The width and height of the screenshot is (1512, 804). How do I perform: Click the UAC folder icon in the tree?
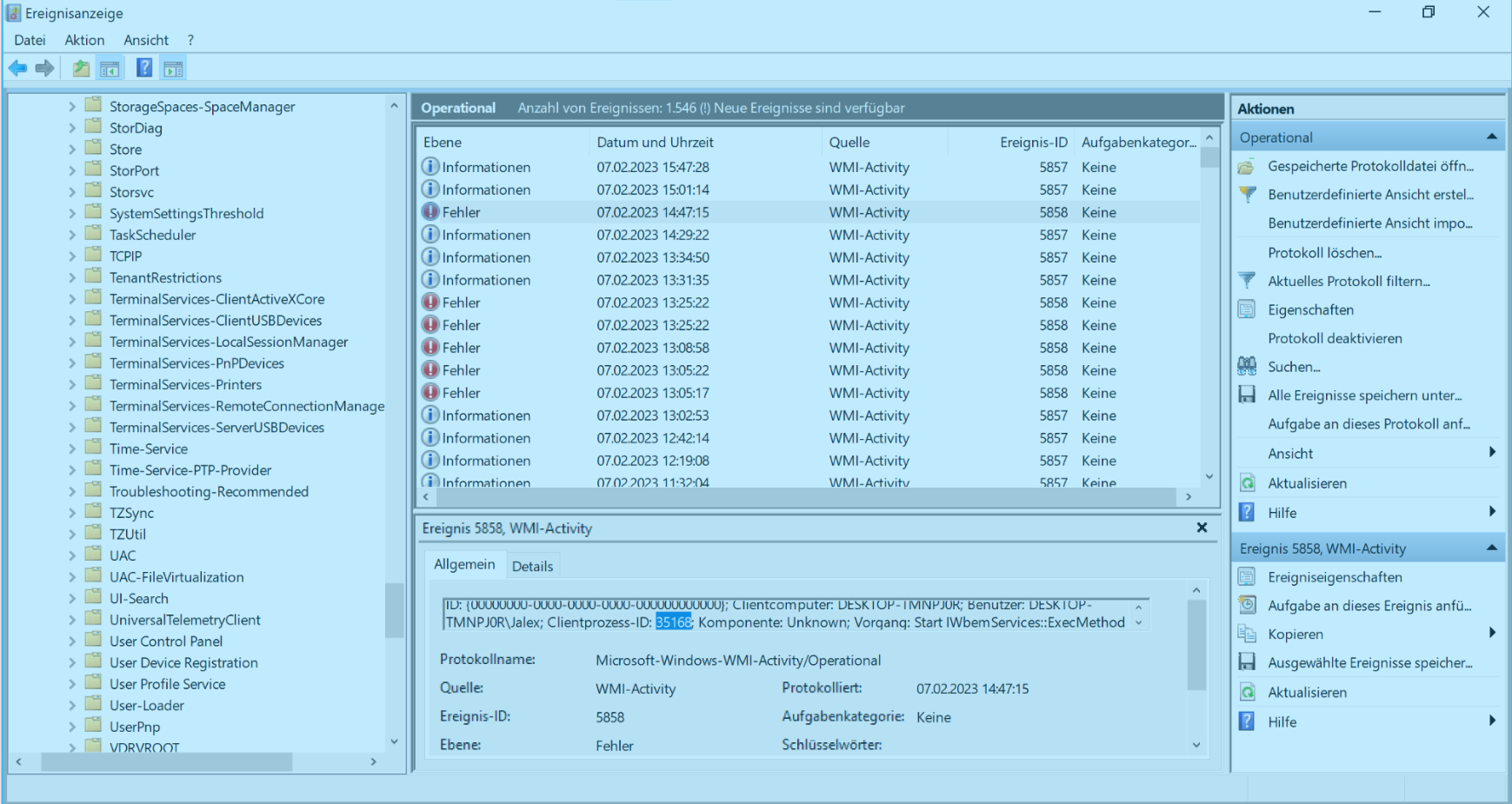[x=94, y=555]
